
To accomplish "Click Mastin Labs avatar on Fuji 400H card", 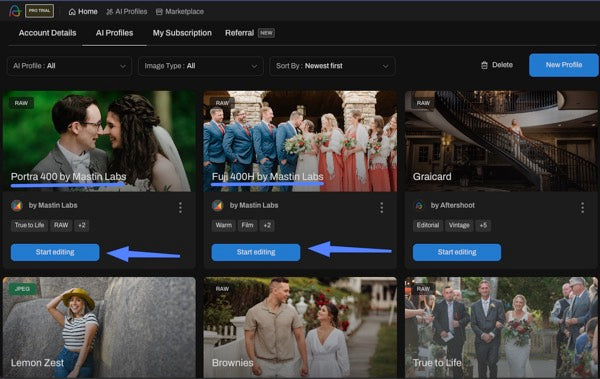I will [217, 206].
